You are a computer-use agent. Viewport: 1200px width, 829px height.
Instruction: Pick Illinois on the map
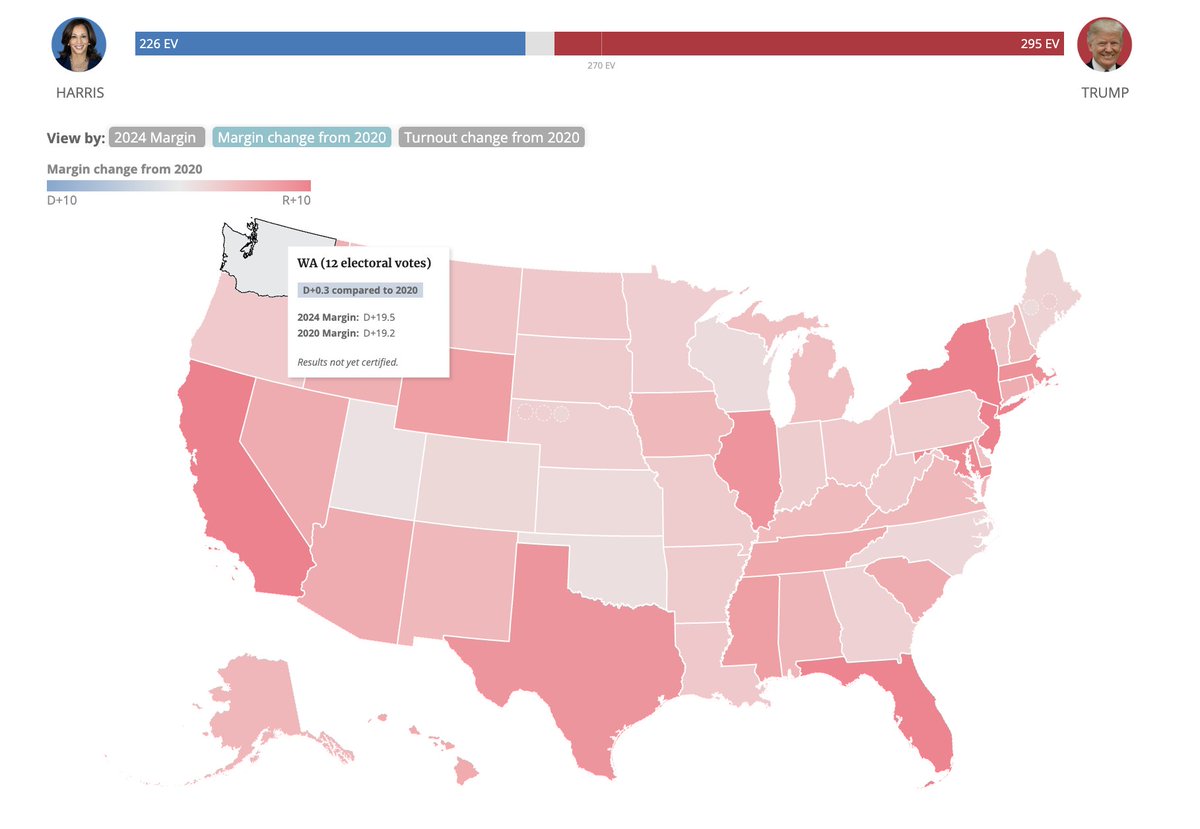(x=749, y=470)
